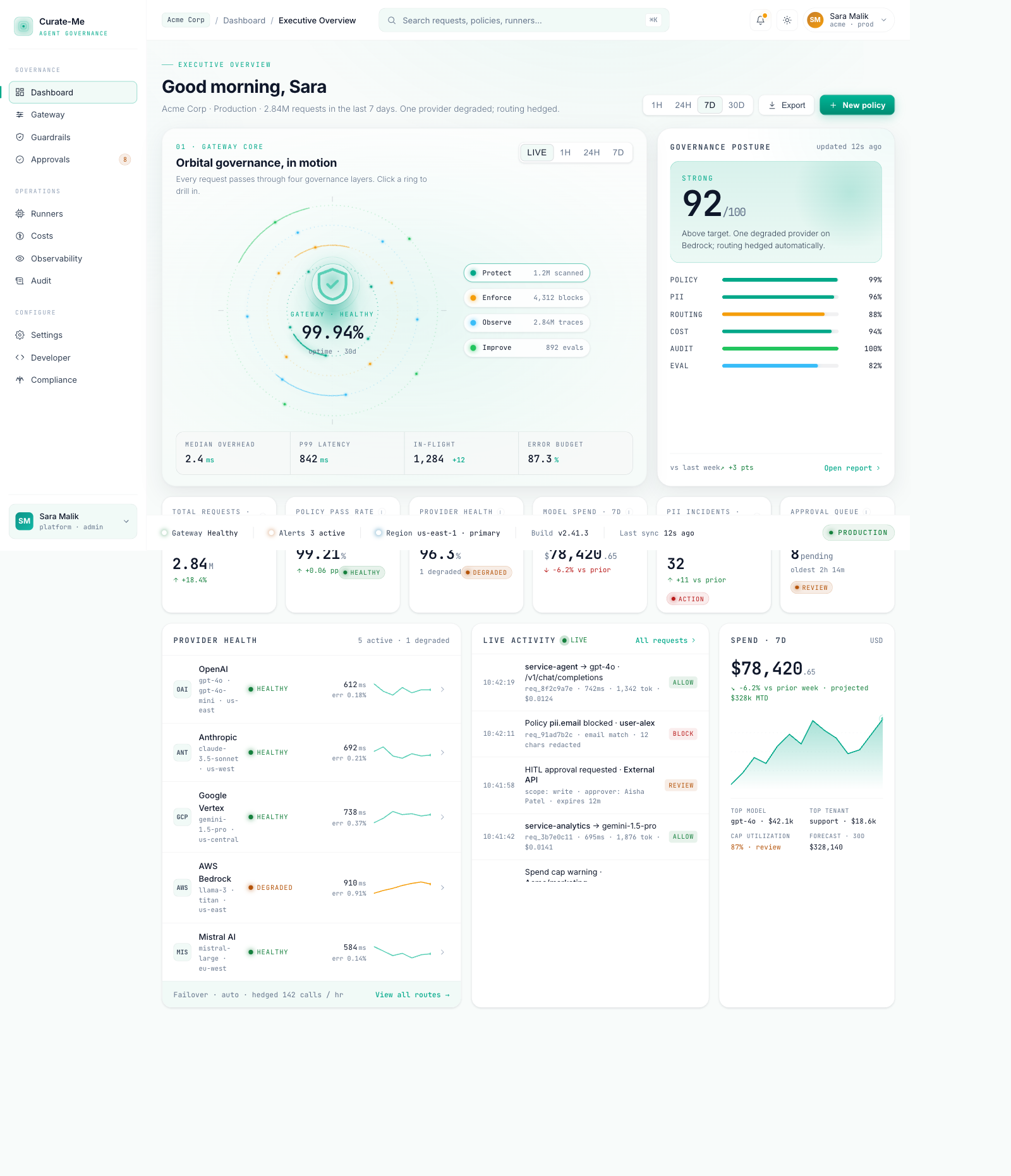The height and width of the screenshot is (1176, 1011).
Task: Toggle light/dark theme sun icon
Action: [x=787, y=20]
